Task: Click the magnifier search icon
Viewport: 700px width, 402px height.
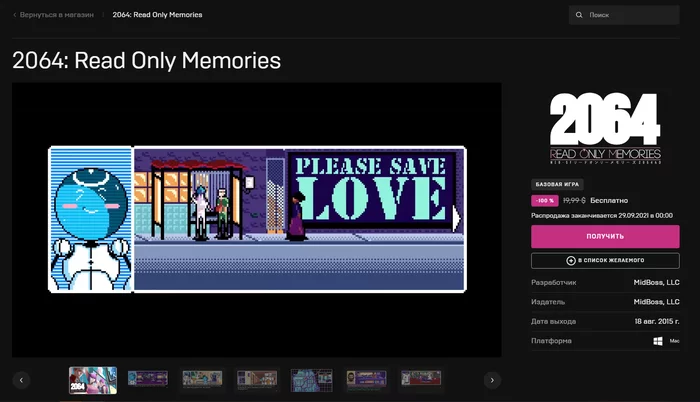Action: [579, 15]
